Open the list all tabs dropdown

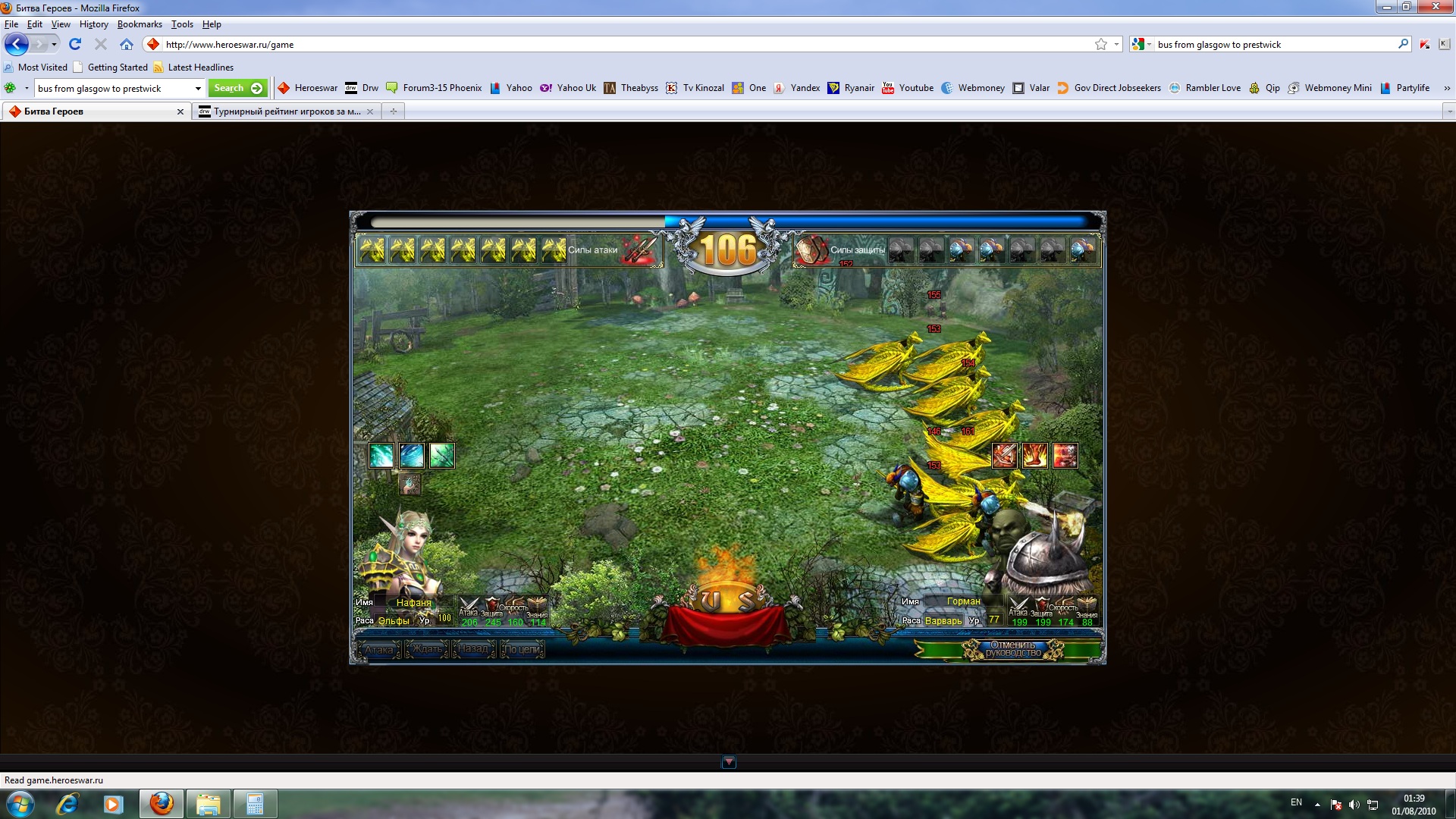pos(1449,111)
